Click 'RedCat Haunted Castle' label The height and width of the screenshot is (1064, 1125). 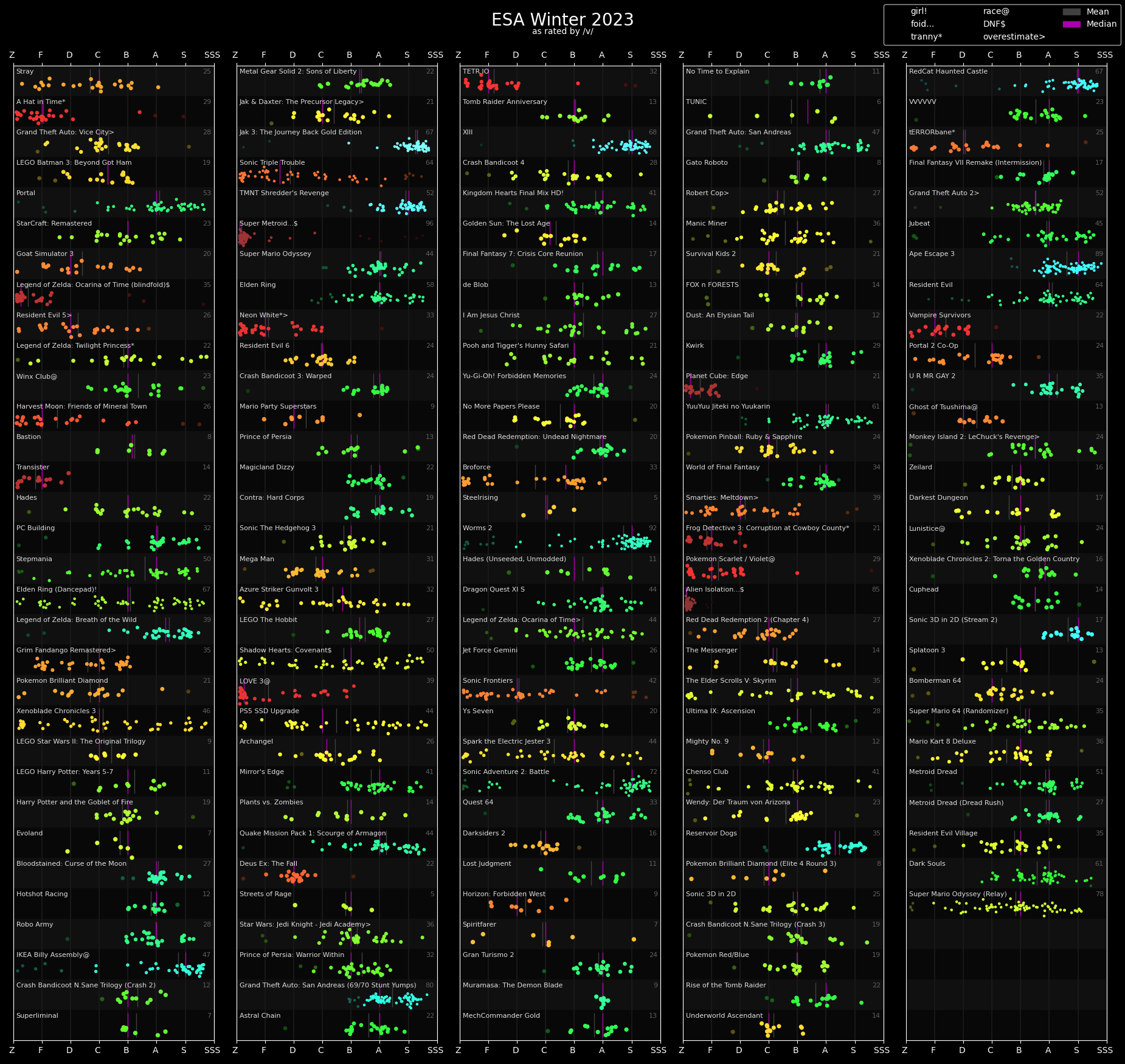[949, 72]
